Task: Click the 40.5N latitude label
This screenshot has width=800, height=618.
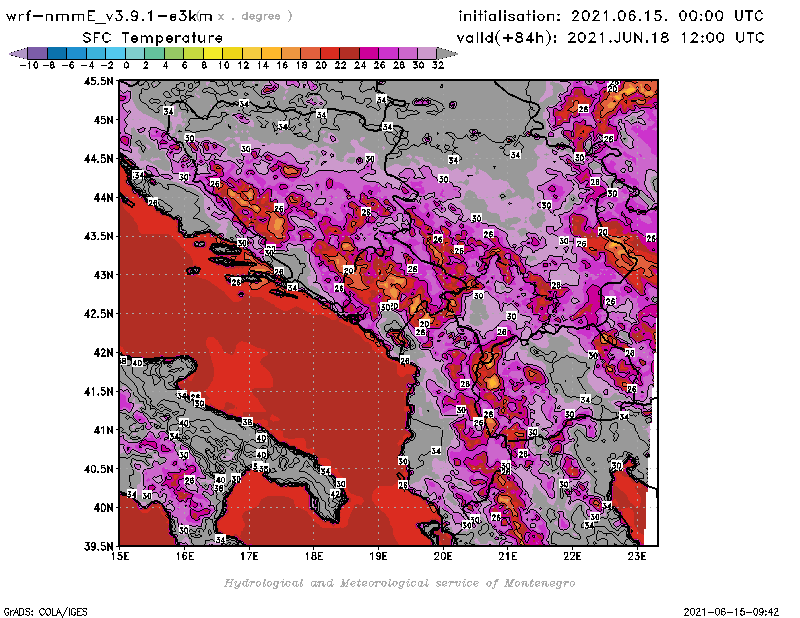Action: point(98,469)
